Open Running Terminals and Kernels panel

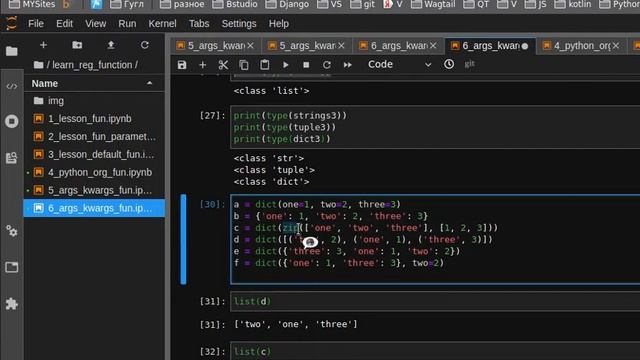click(11, 121)
